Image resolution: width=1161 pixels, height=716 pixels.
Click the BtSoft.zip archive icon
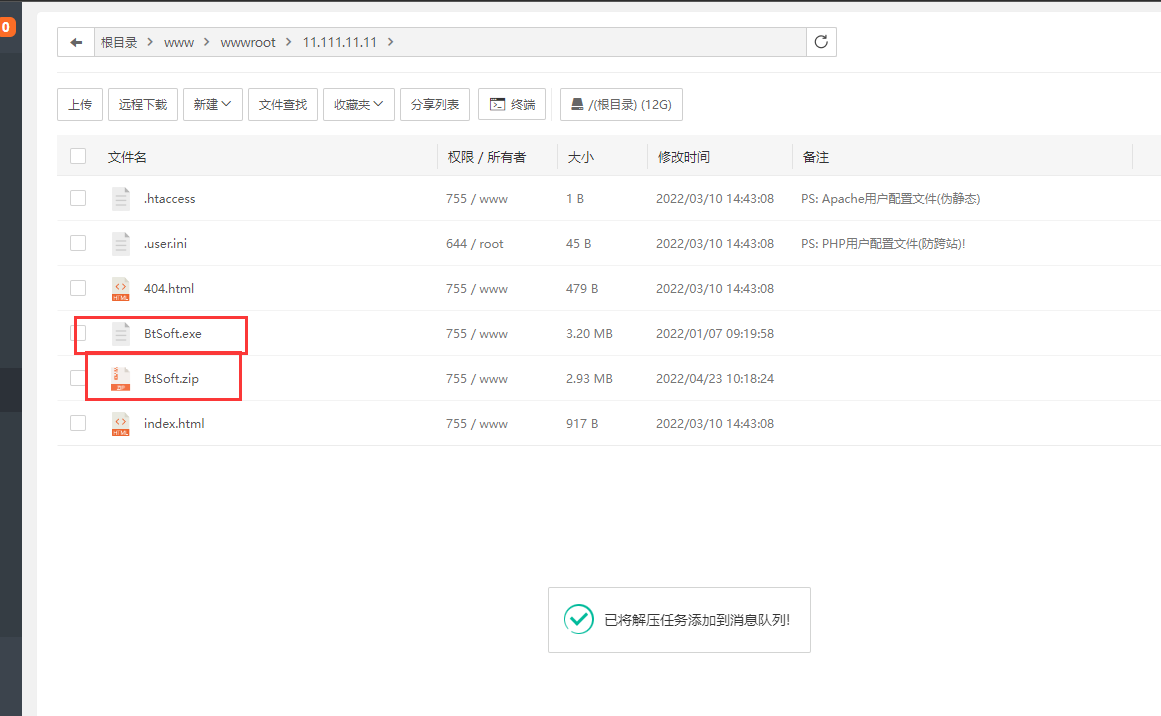point(121,378)
